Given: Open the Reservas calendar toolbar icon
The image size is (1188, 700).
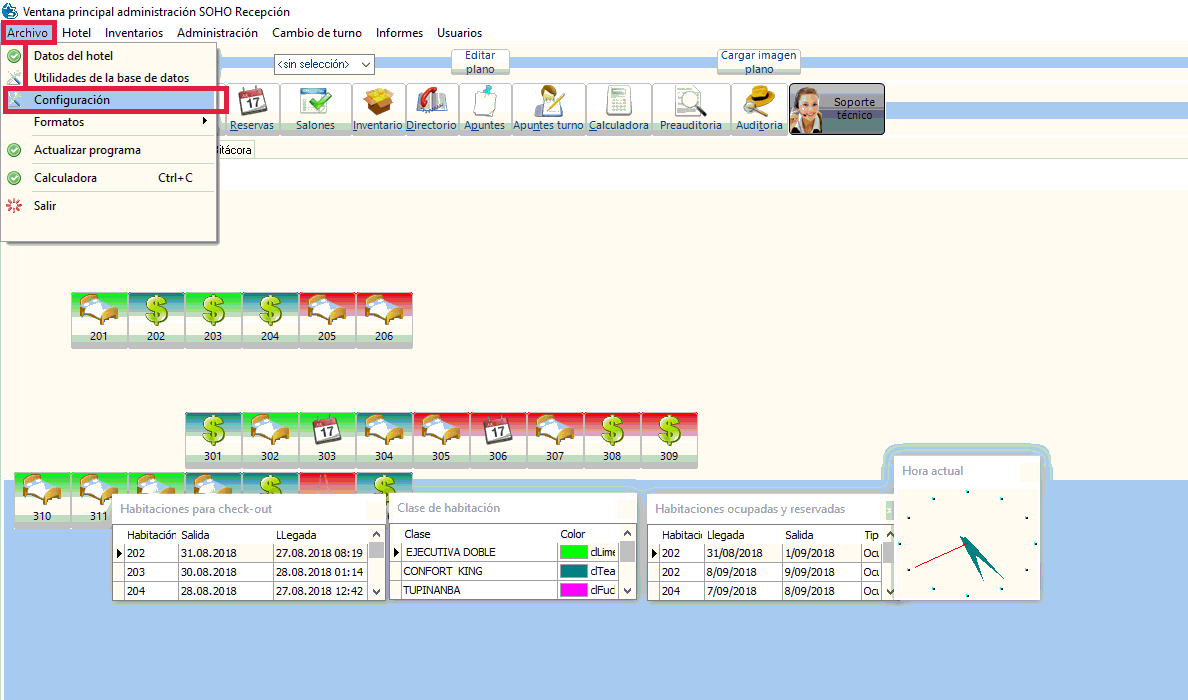Looking at the screenshot, I should pos(252,108).
